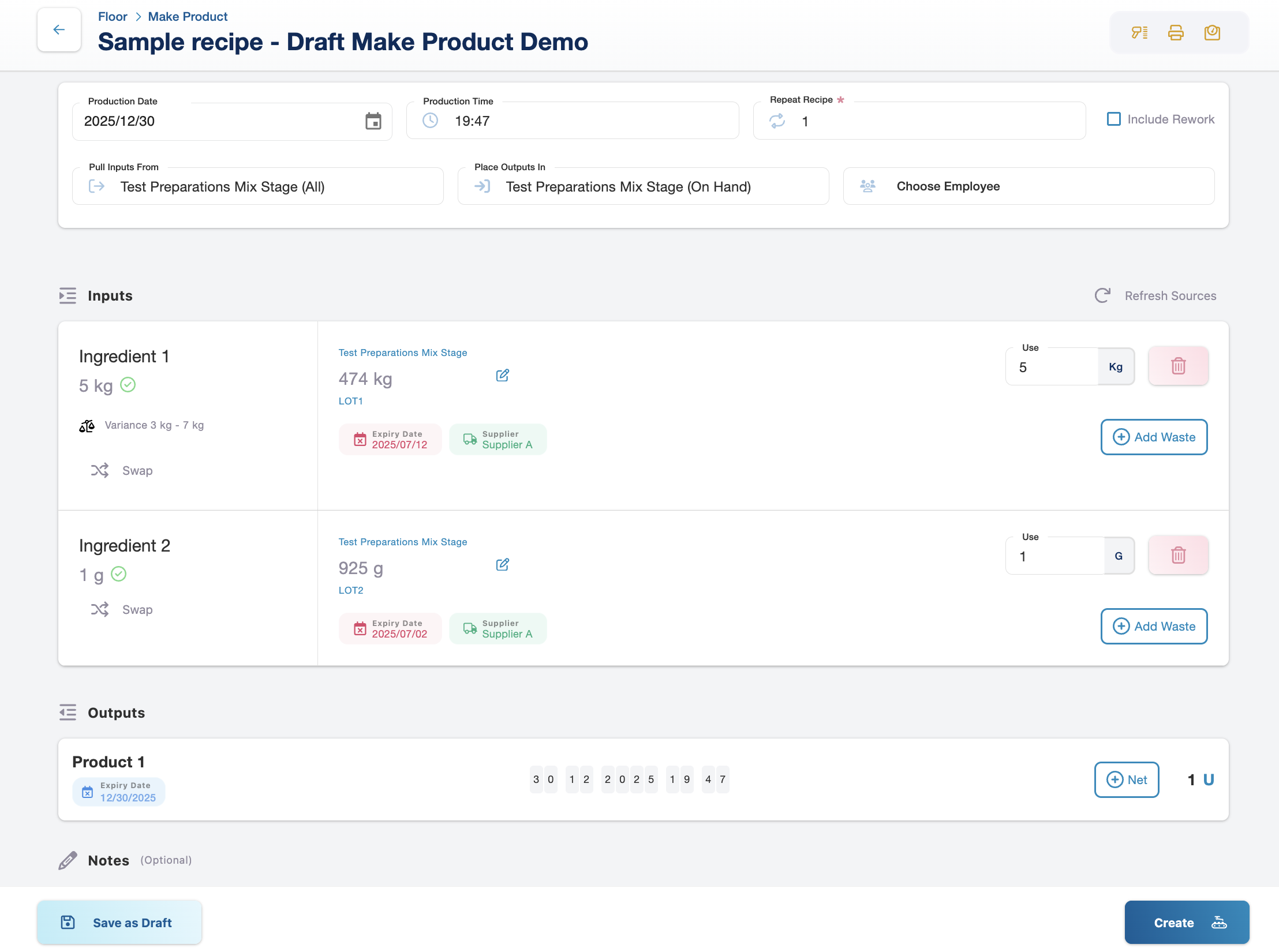Open the Make Product breadcrumb link
The height and width of the screenshot is (952, 1279).
(x=188, y=17)
